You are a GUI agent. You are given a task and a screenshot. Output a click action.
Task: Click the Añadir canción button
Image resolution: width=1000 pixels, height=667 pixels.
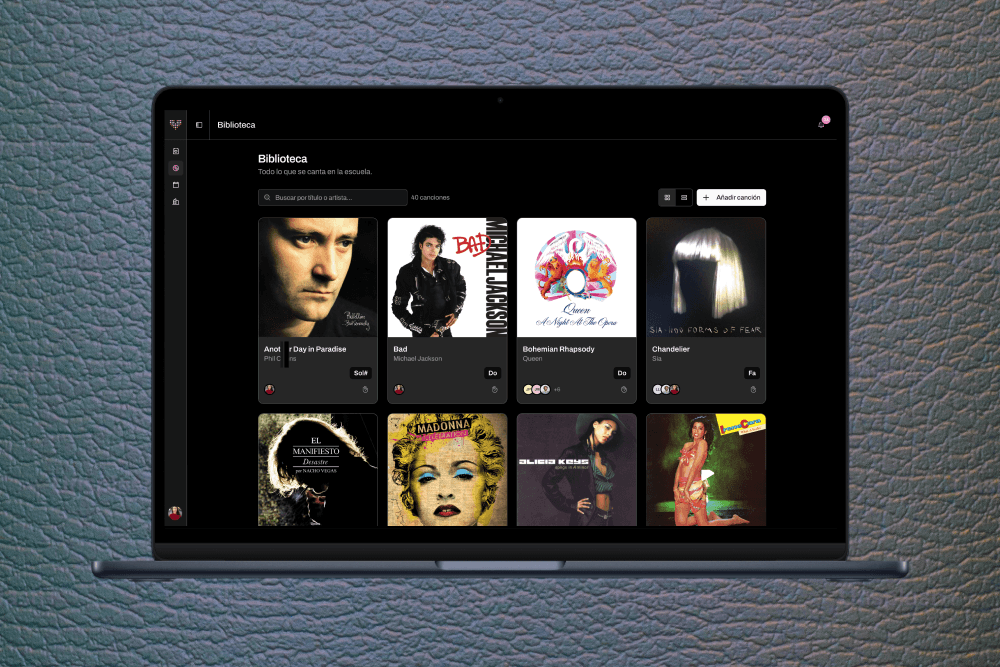[x=732, y=198]
